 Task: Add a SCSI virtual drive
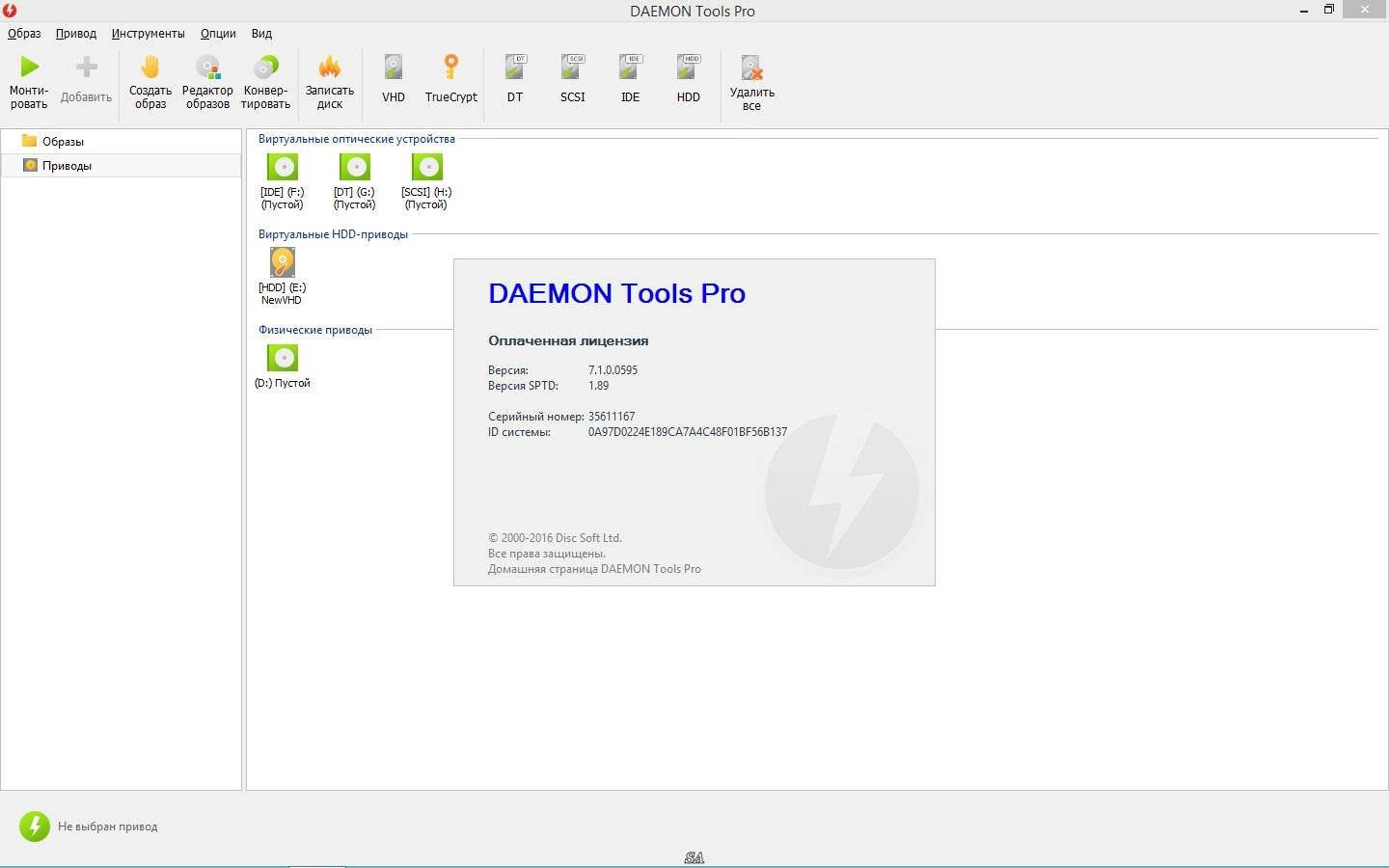coord(573,79)
